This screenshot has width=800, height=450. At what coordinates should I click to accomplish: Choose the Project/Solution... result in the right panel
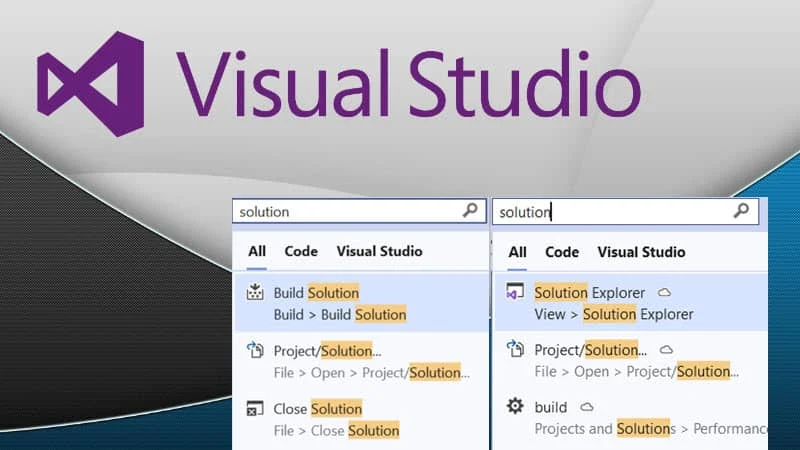pyautogui.click(x=590, y=350)
